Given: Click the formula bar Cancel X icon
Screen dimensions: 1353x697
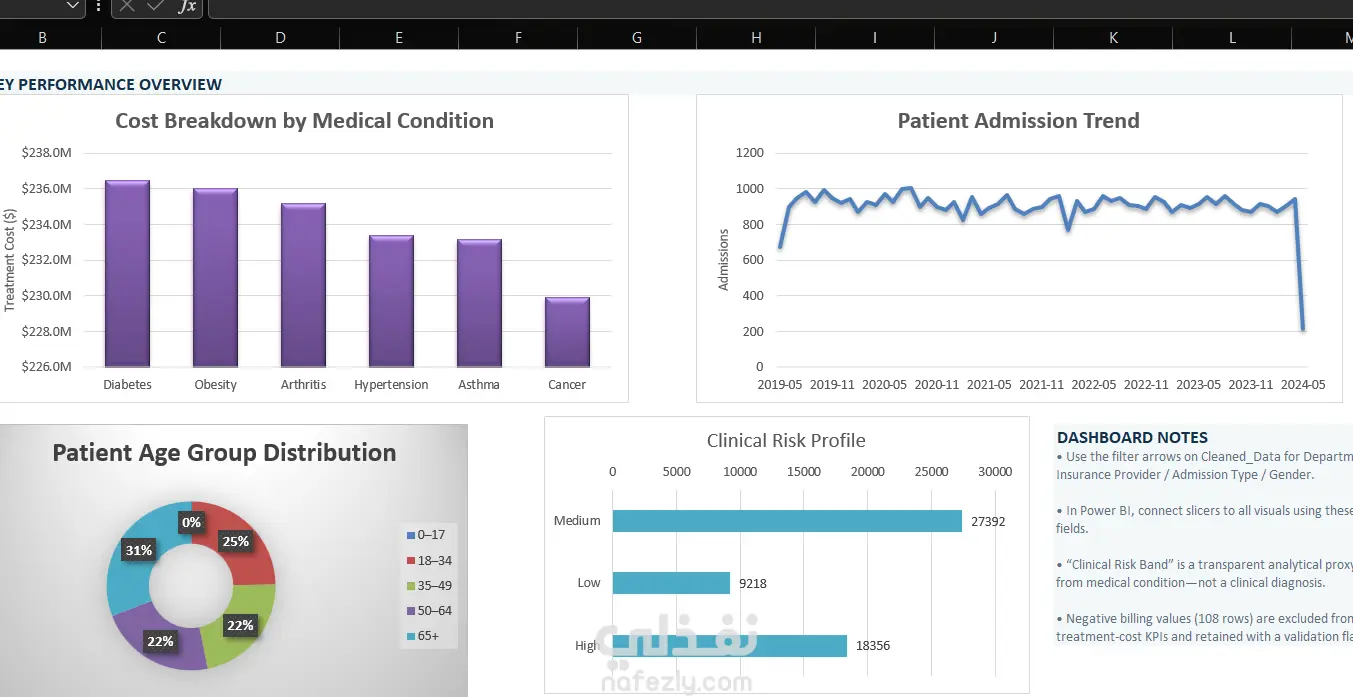Looking at the screenshot, I should coord(127,6).
